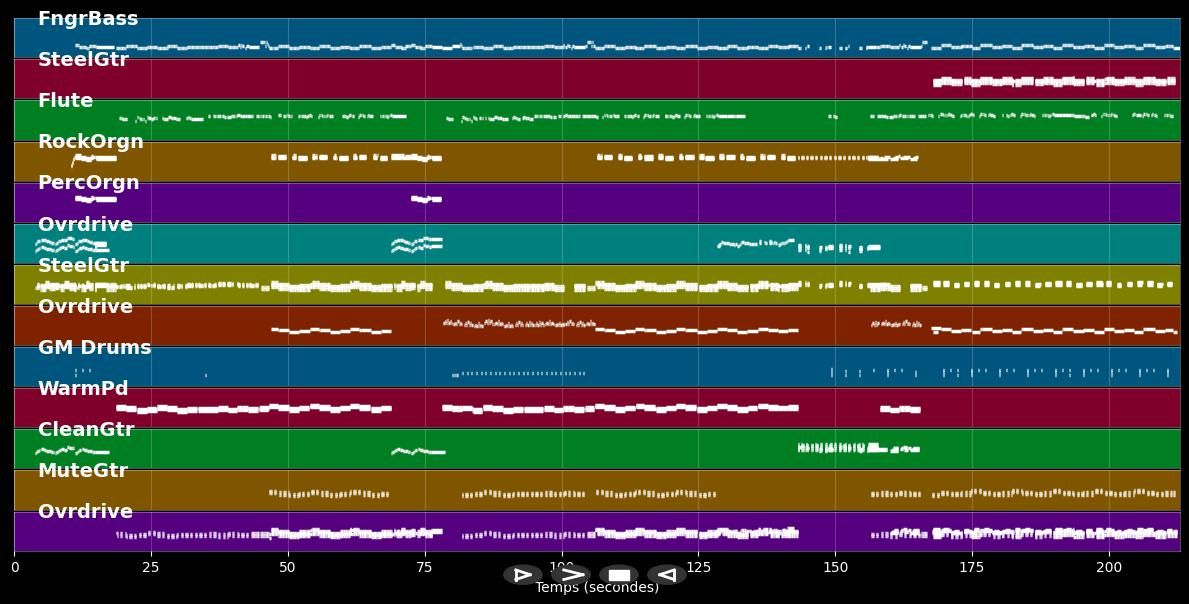Click the WarmPd track name
The width and height of the screenshot is (1189, 604).
pyautogui.click(x=83, y=388)
